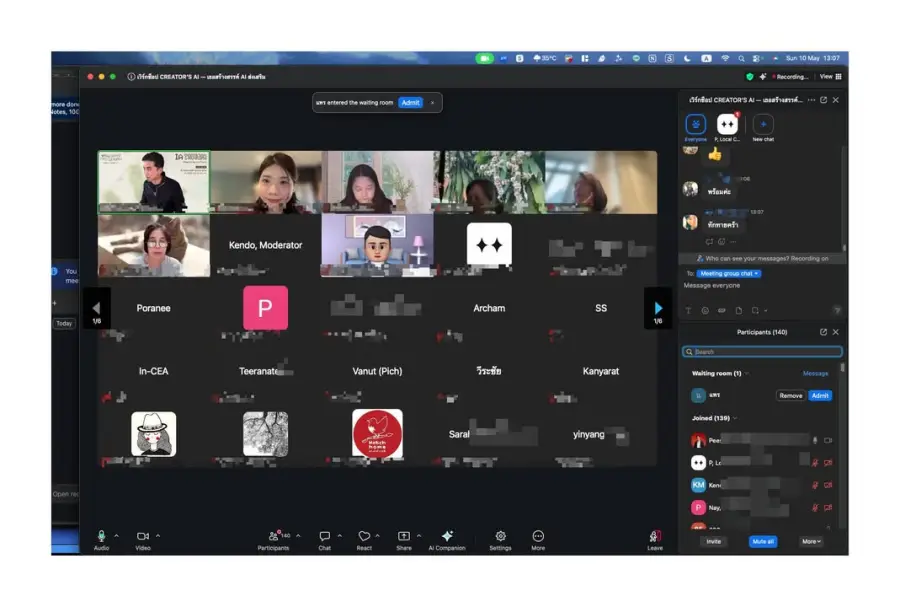Screen dimensions: 900x607
Task: Click the Recording status indicator
Action: point(790,76)
